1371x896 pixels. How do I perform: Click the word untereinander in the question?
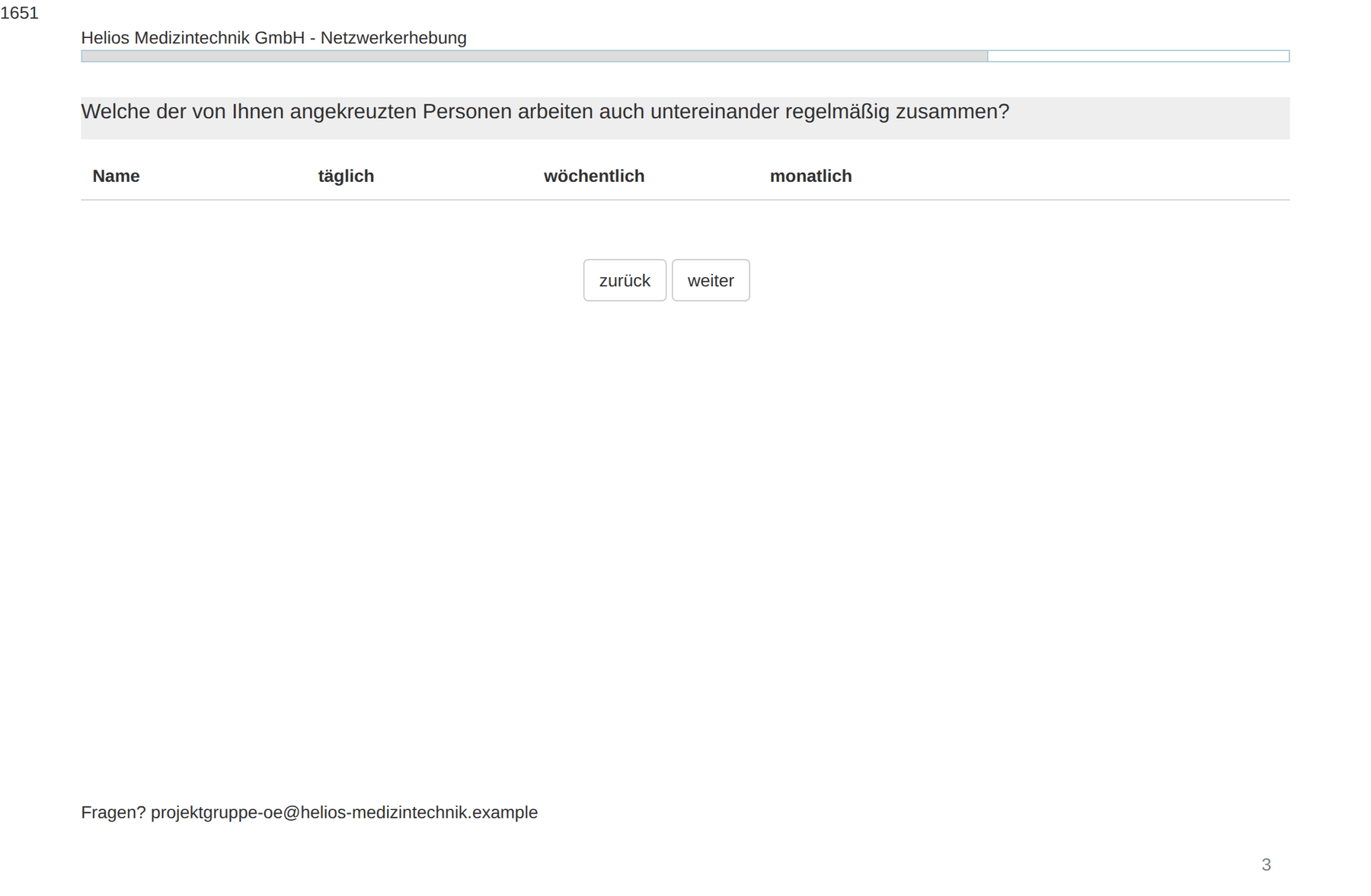click(x=714, y=111)
